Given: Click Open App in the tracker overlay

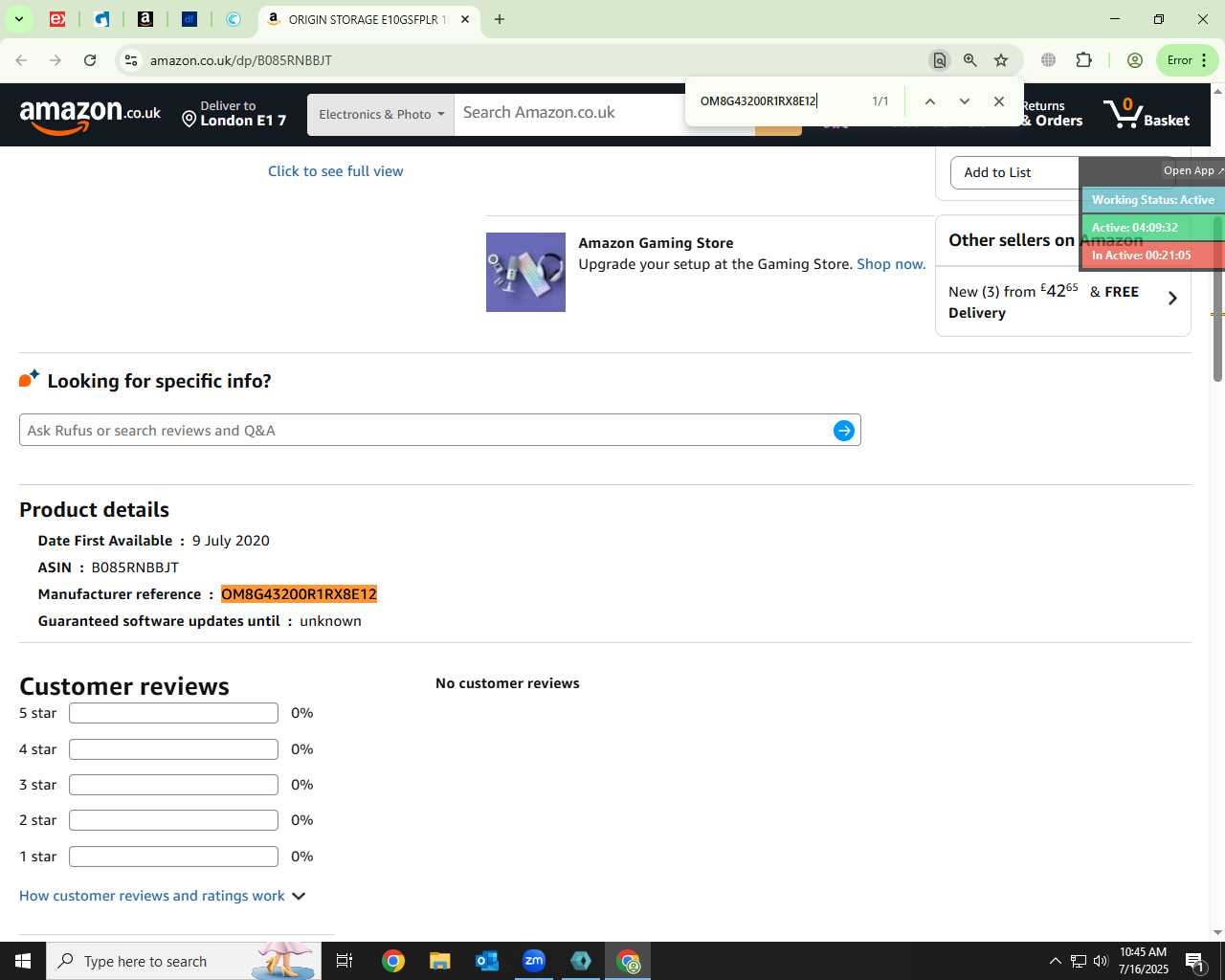Looking at the screenshot, I should (x=1192, y=170).
